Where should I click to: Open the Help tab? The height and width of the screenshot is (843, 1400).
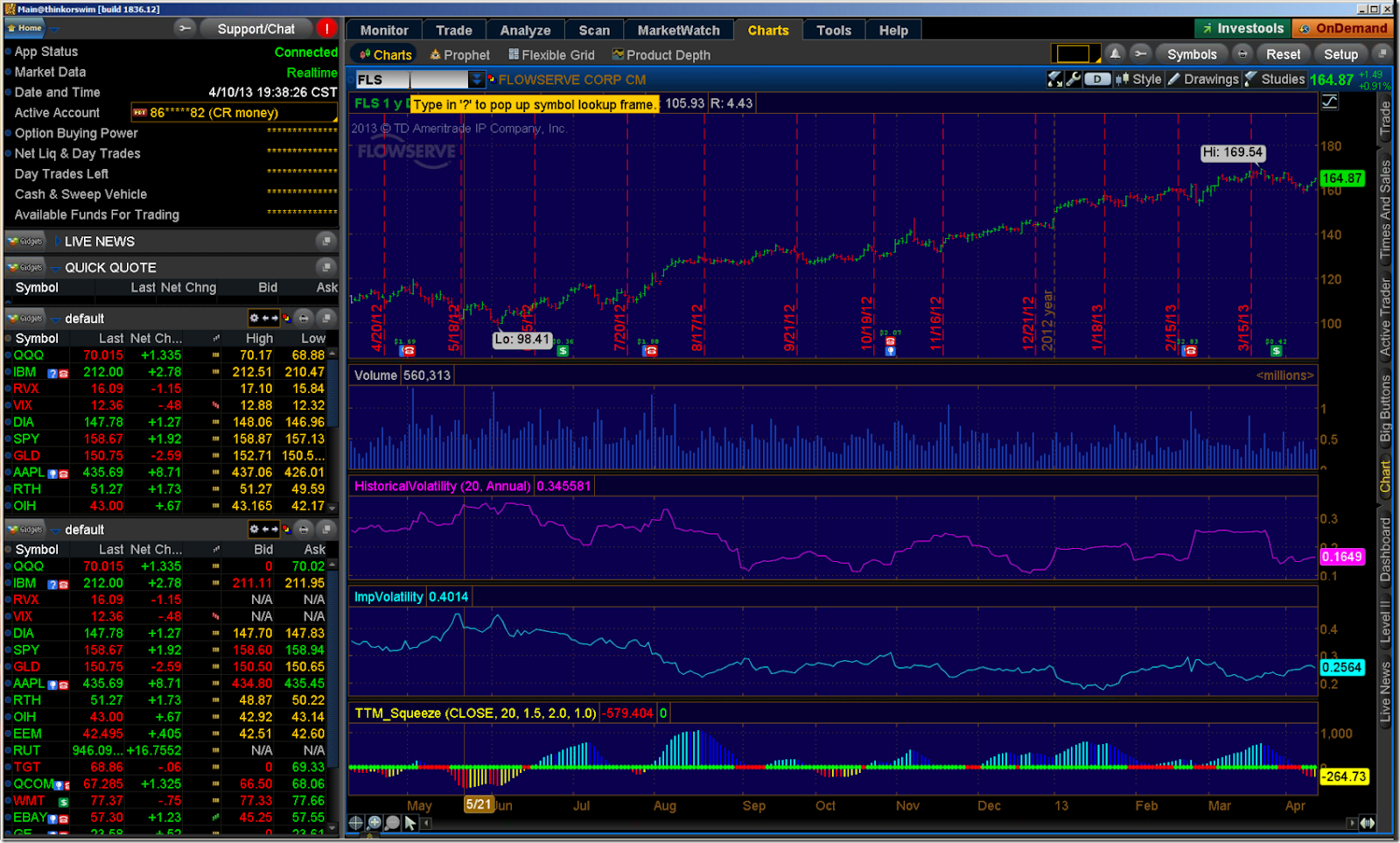[x=893, y=30]
